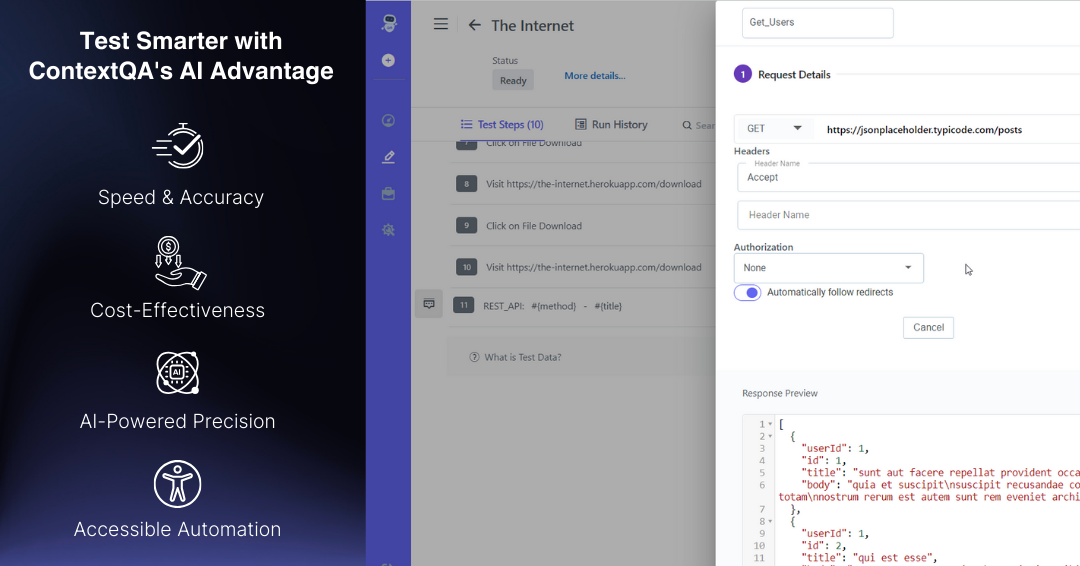Click the question mark help icon

(474, 357)
